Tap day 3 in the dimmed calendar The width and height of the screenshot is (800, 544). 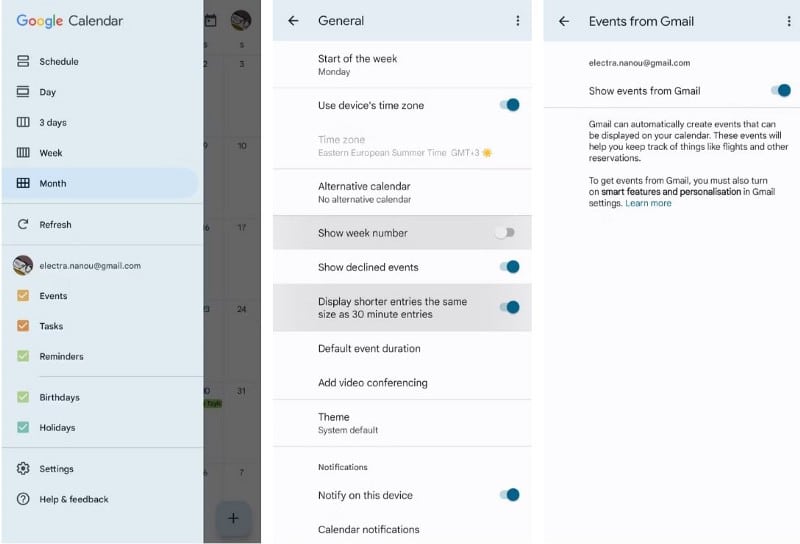point(241,64)
